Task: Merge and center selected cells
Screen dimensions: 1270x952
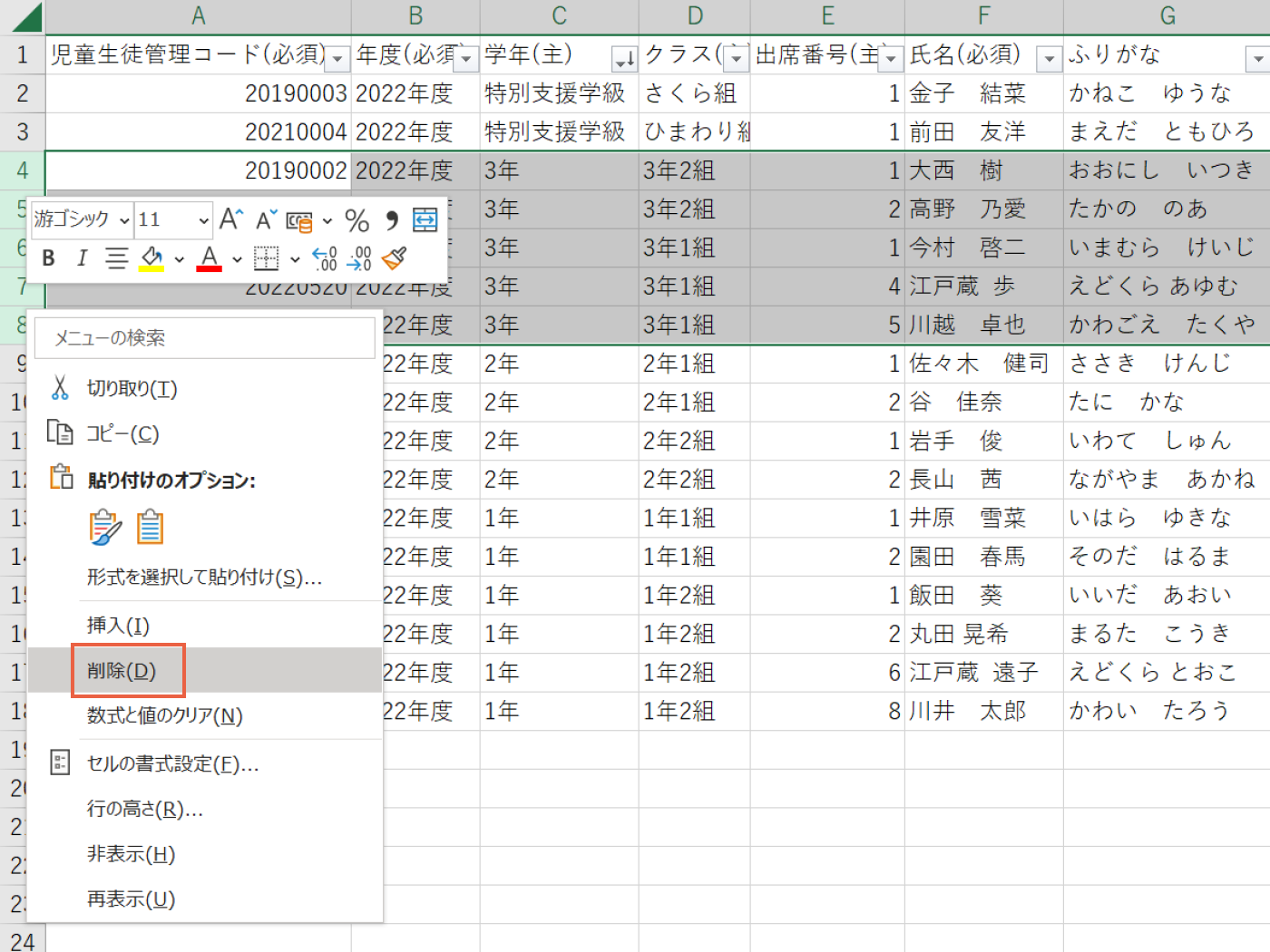Action: coord(425,219)
